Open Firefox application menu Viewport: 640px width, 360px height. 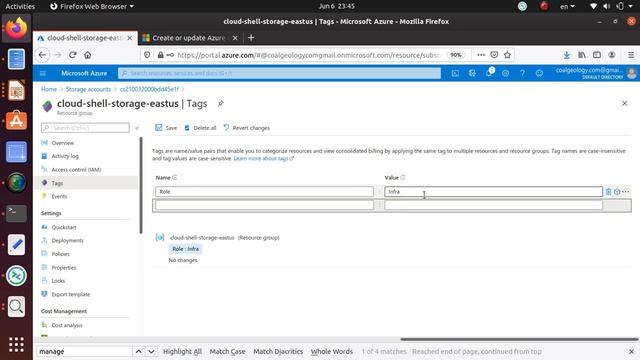click(631, 55)
